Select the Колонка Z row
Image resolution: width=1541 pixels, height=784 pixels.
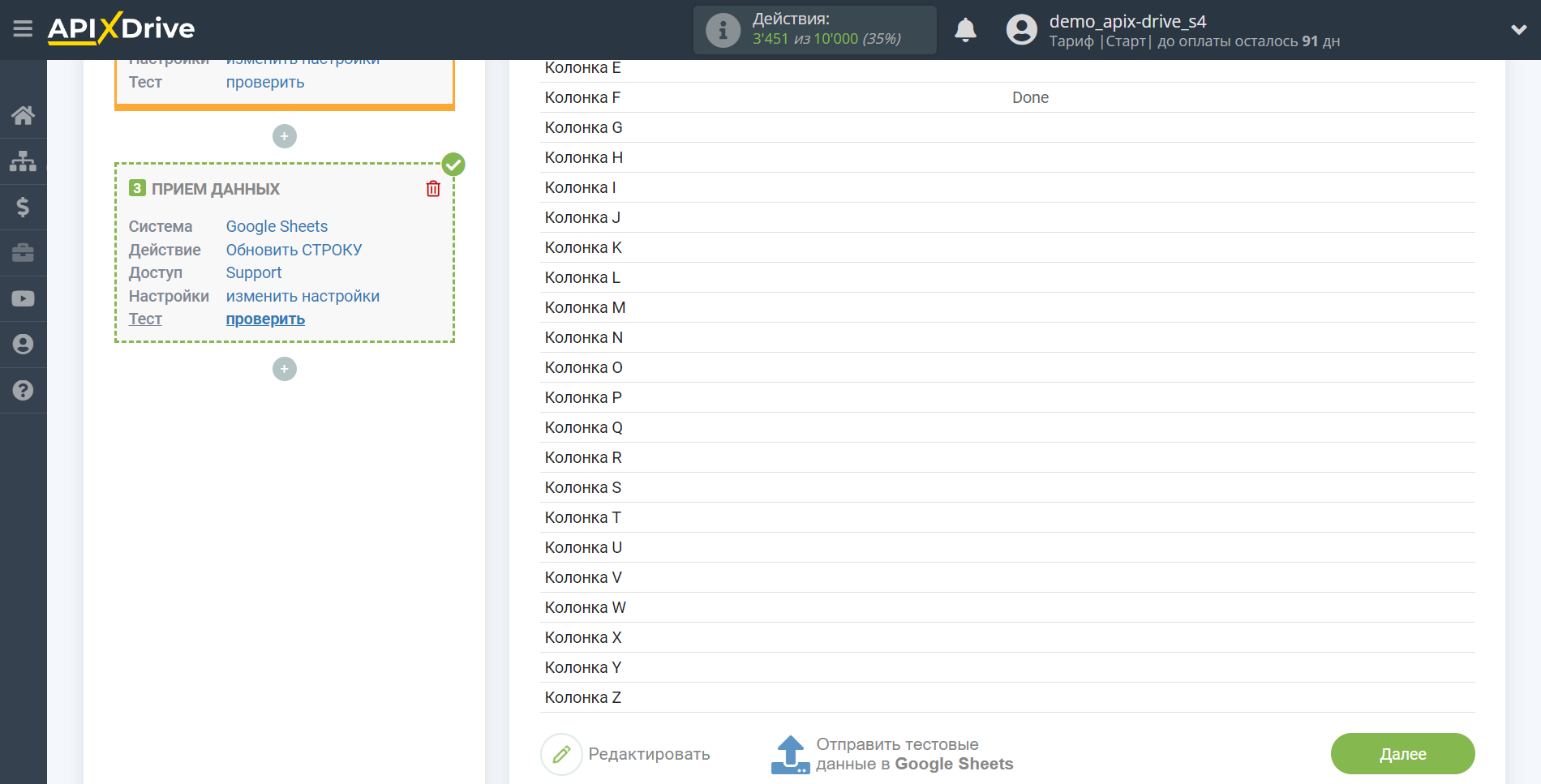tap(1007, 697)
